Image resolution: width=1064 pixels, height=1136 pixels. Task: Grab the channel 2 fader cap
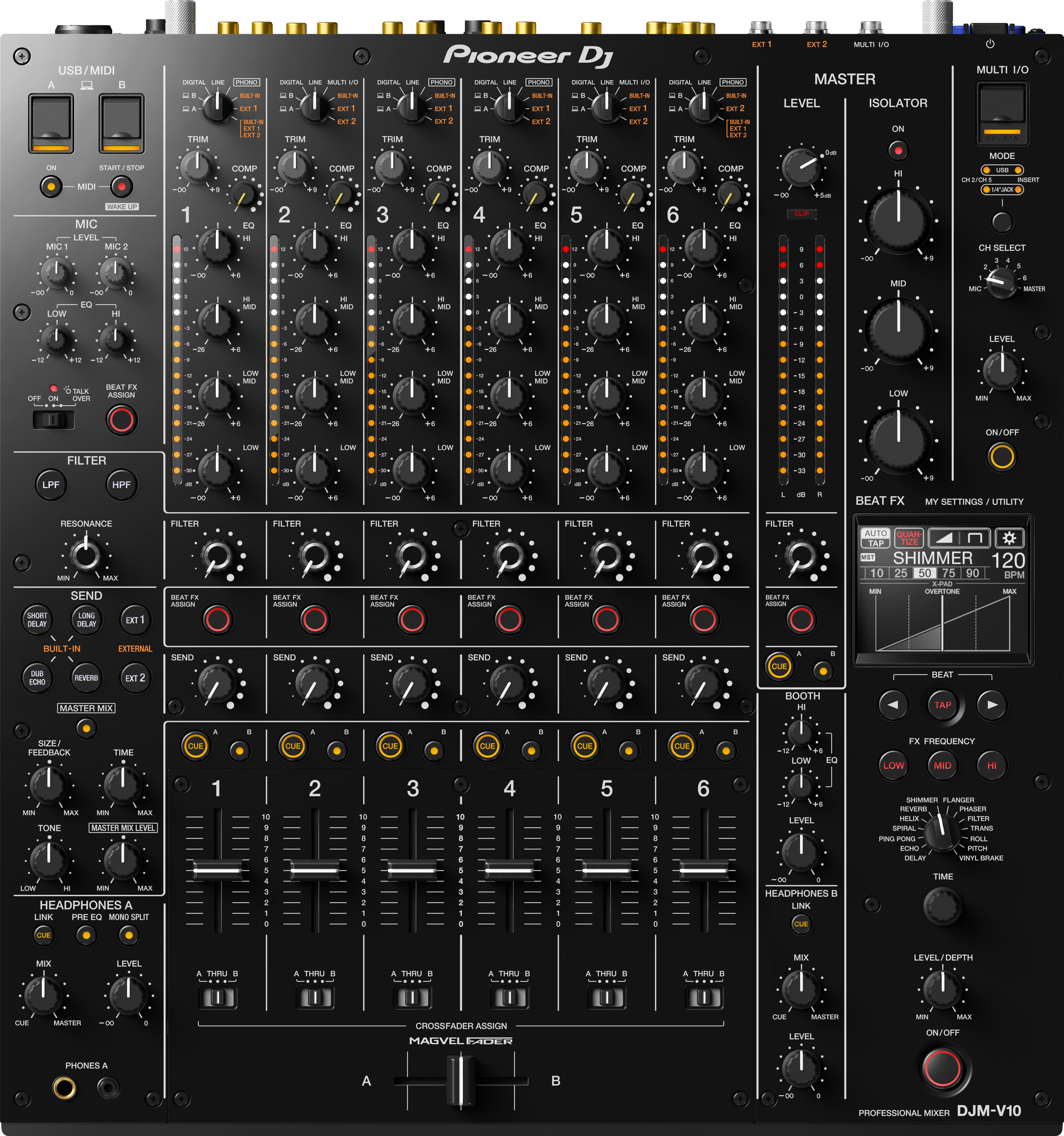click(x=315, y=870)
